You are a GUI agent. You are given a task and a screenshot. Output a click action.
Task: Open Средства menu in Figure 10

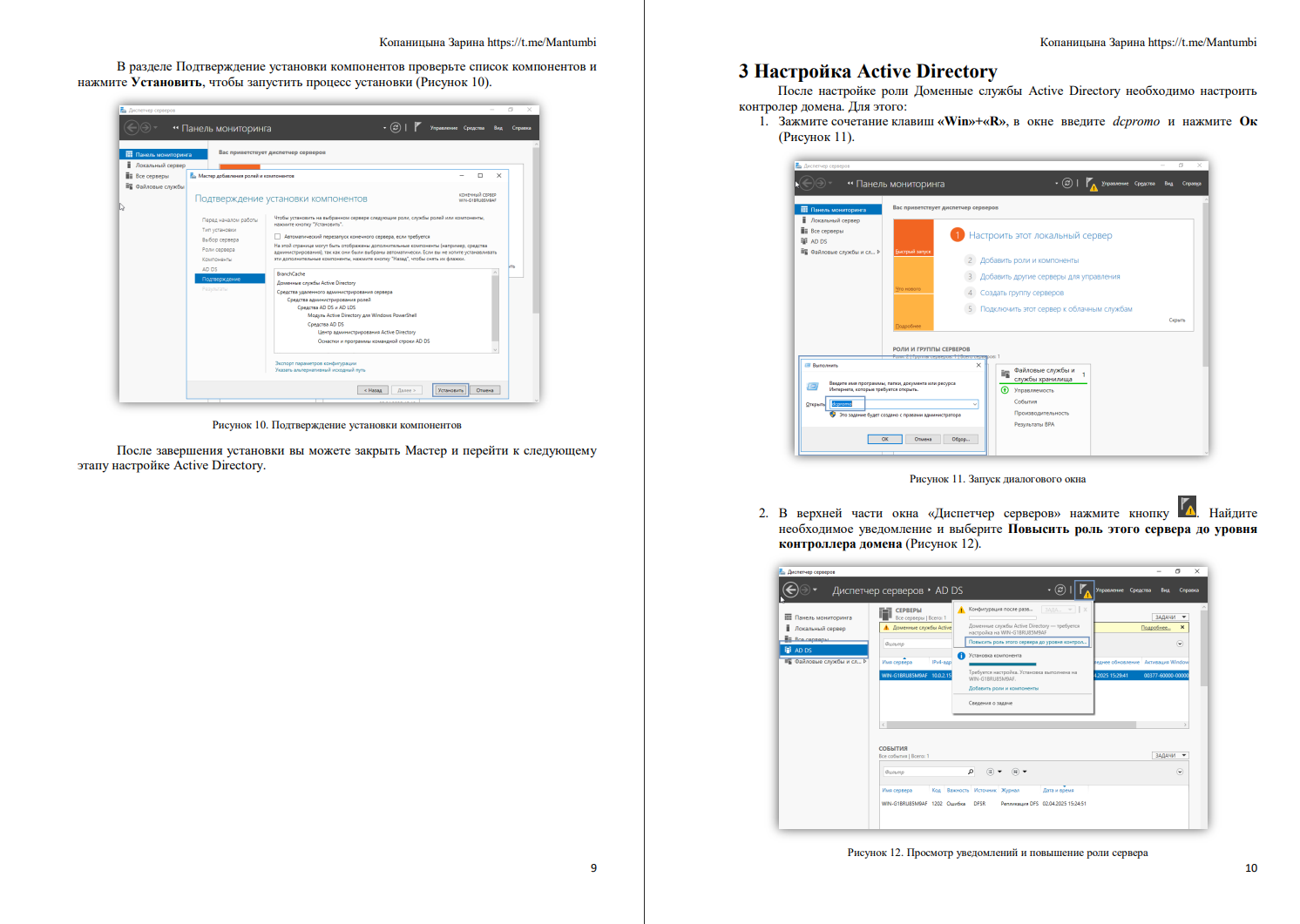pyautogui.click(x=474, y=128)
